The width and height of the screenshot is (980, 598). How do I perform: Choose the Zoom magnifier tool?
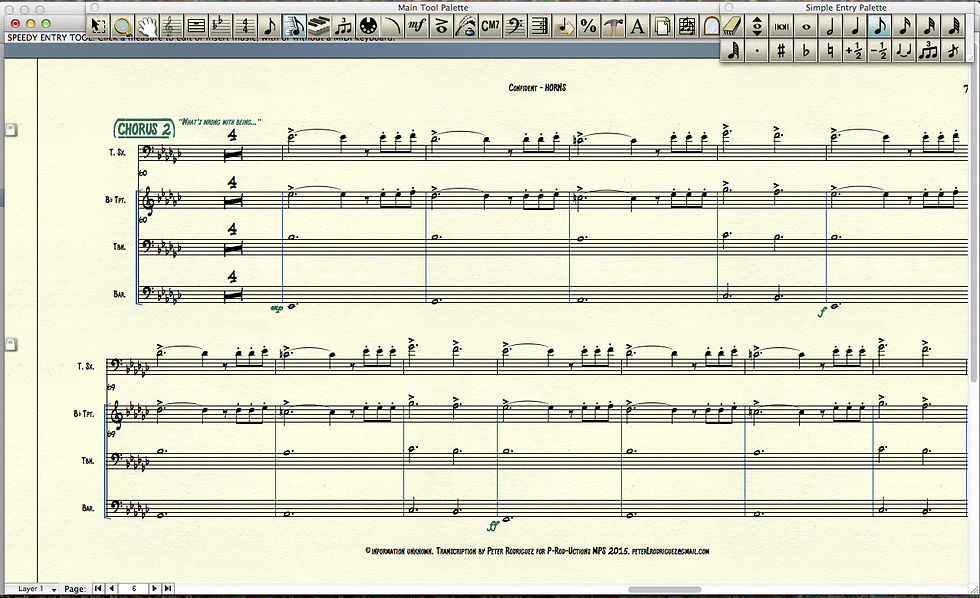tap(123, 26)
